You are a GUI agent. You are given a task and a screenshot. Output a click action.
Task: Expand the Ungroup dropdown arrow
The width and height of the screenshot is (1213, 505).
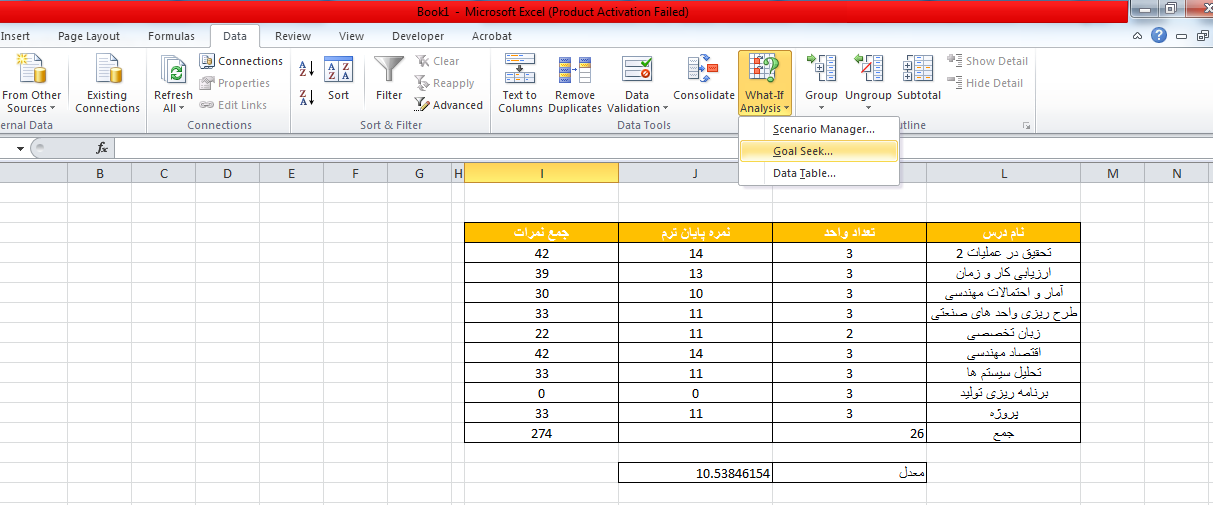868,108
